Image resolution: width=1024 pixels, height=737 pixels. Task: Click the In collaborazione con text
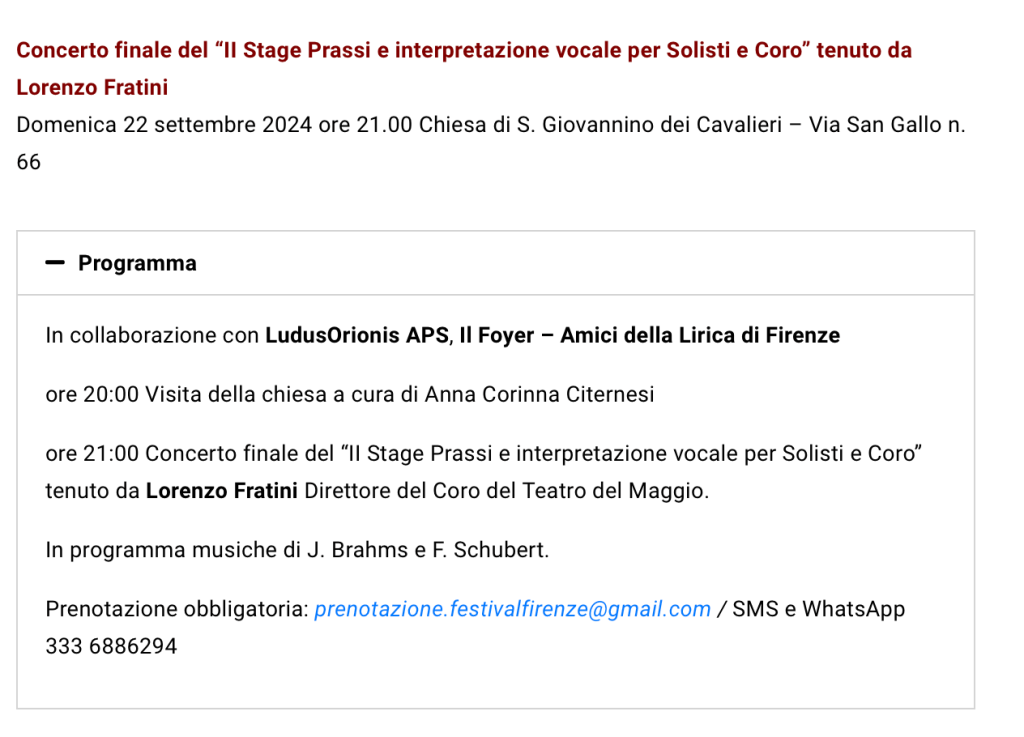(152, 336)
